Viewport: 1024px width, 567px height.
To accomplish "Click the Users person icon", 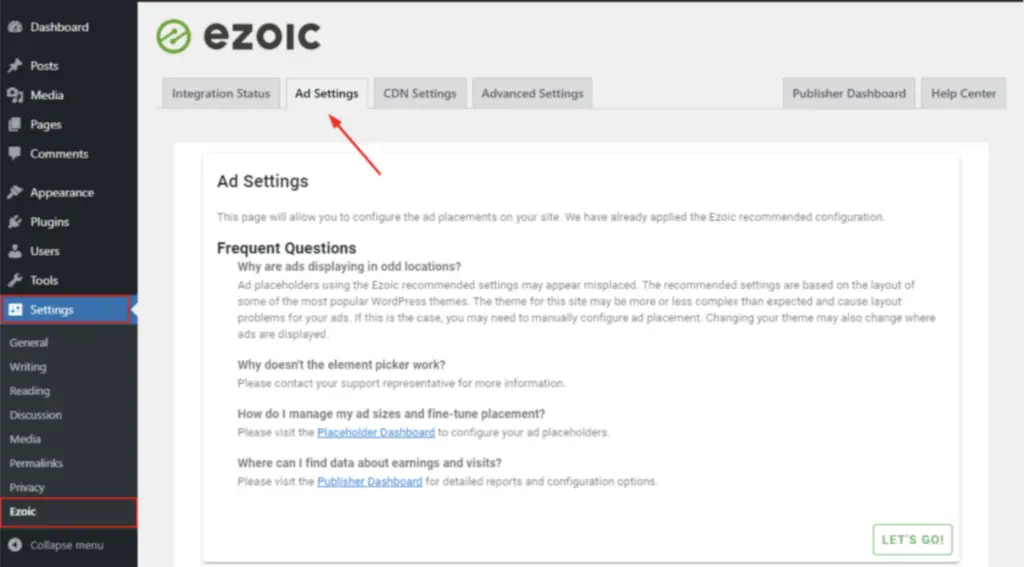I will (15, 251).
